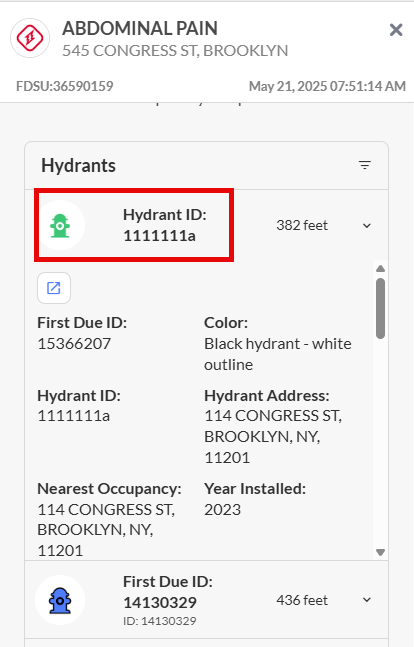Close the Abdominal Pain incident panel
Image resolution: width=414 pixels, height=647 pixels.
(x=396, y=30)
